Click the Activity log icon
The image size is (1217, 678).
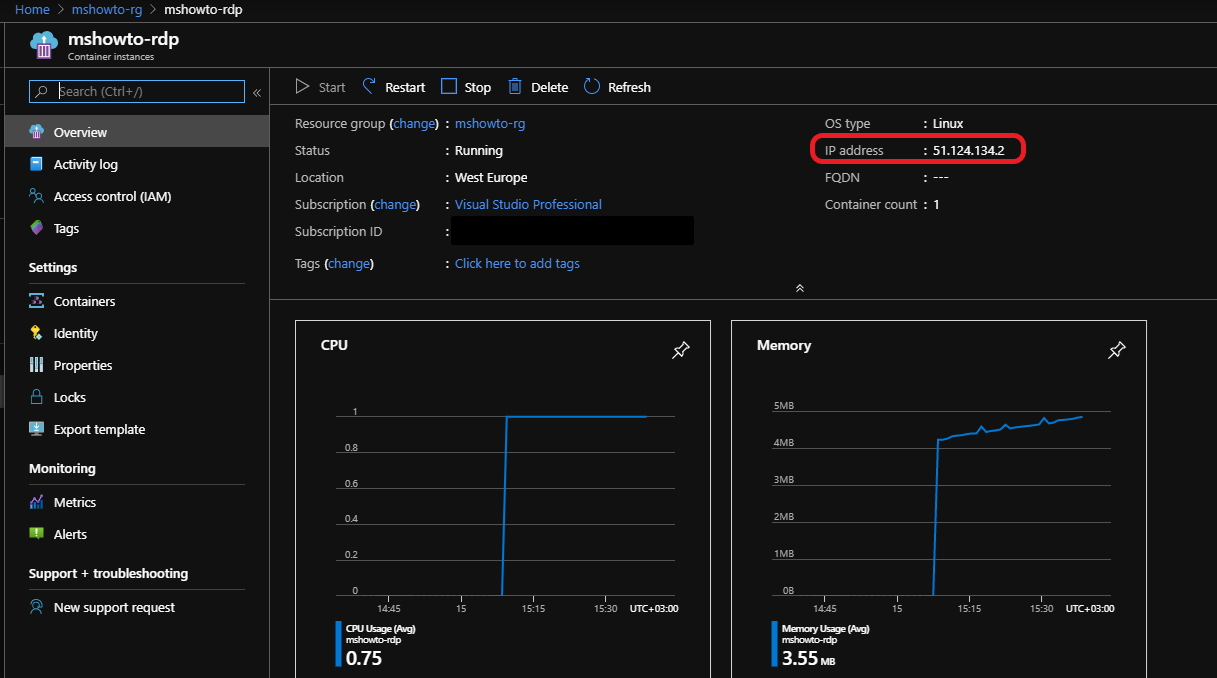click(x=37, y=164)
